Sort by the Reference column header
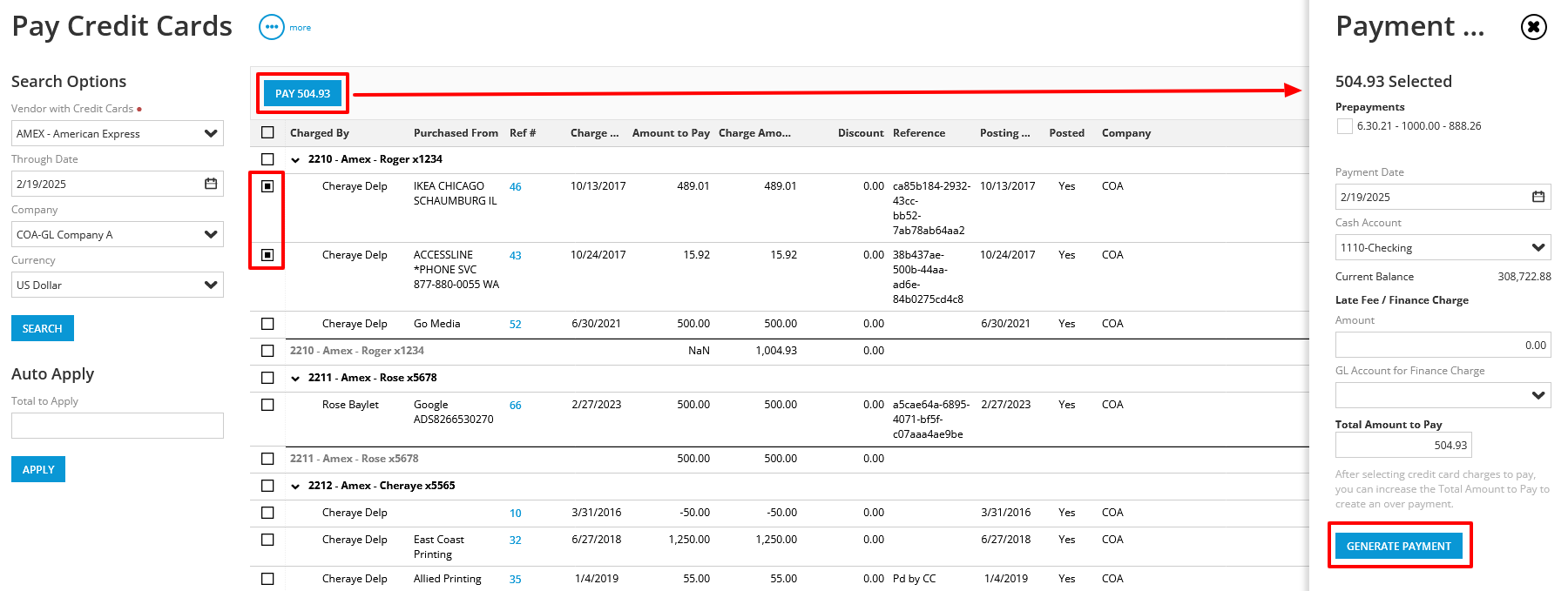The width and height of the screenshot is (1568, 591). tap(919, 133)
